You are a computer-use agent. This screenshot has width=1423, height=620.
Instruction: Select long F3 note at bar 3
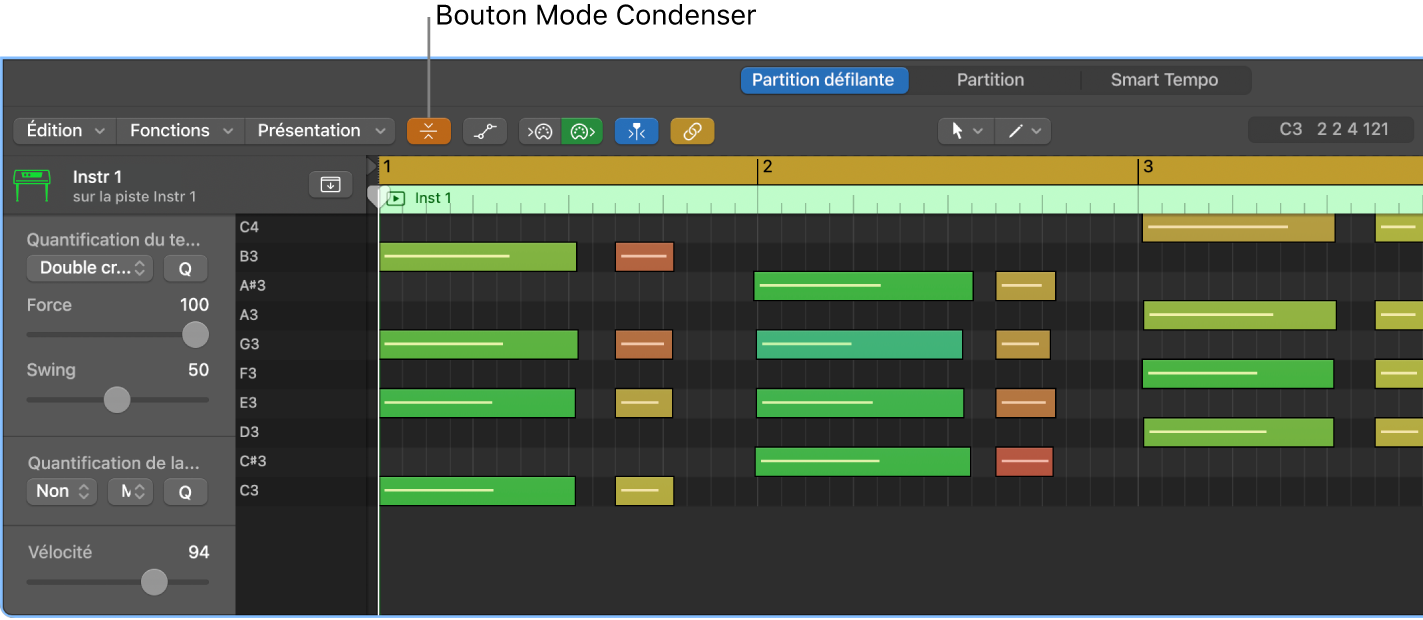(x=1238, y=374)
